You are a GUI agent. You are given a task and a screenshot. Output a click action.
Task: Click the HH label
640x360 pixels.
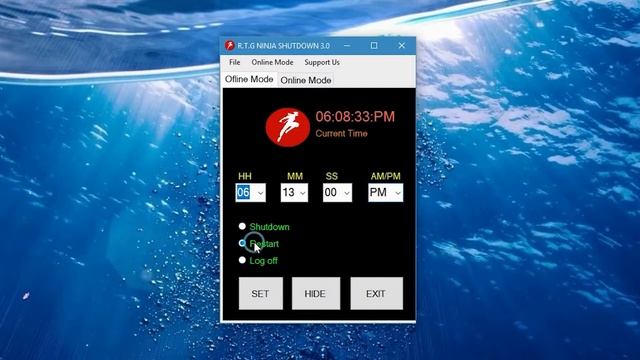tap(245, 176)
